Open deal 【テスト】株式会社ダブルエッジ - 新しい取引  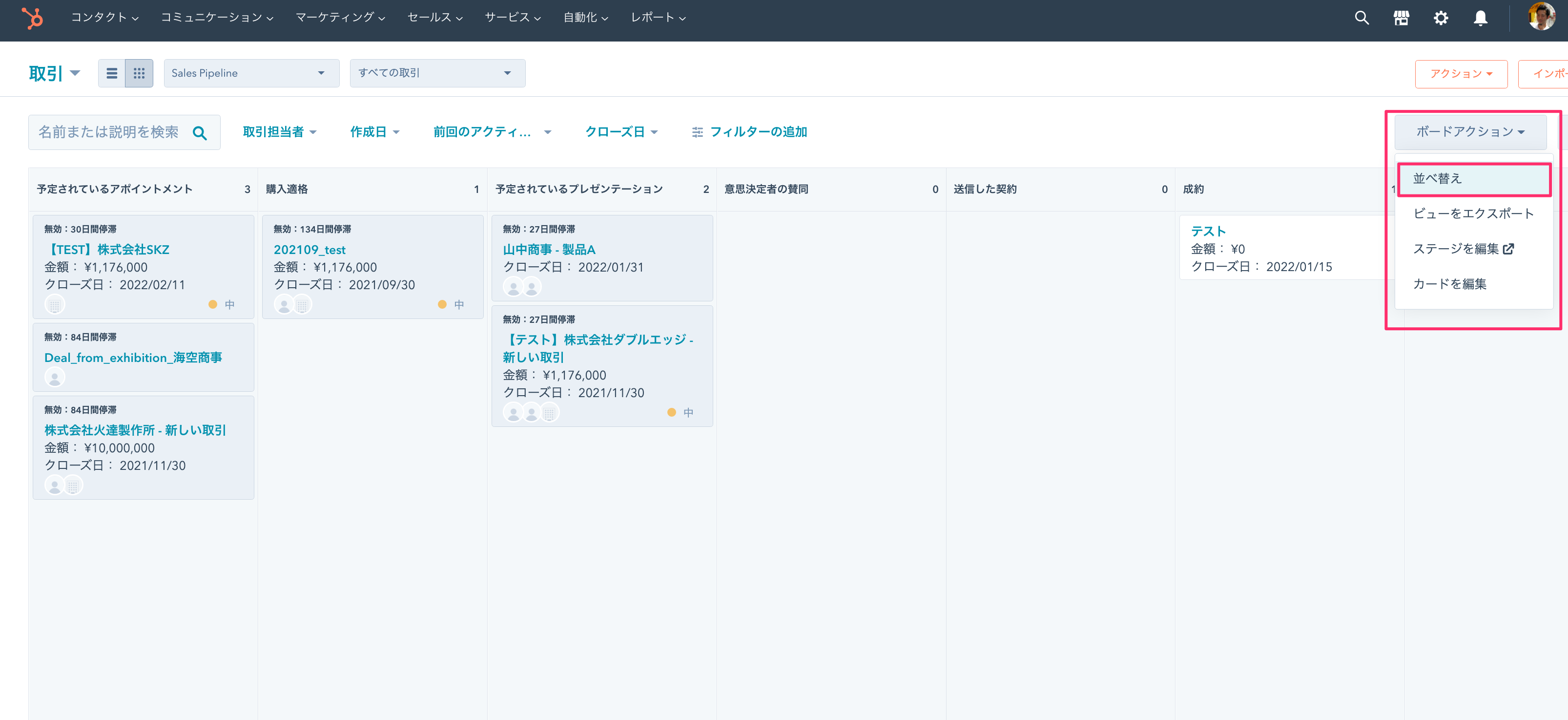point(598,348)
